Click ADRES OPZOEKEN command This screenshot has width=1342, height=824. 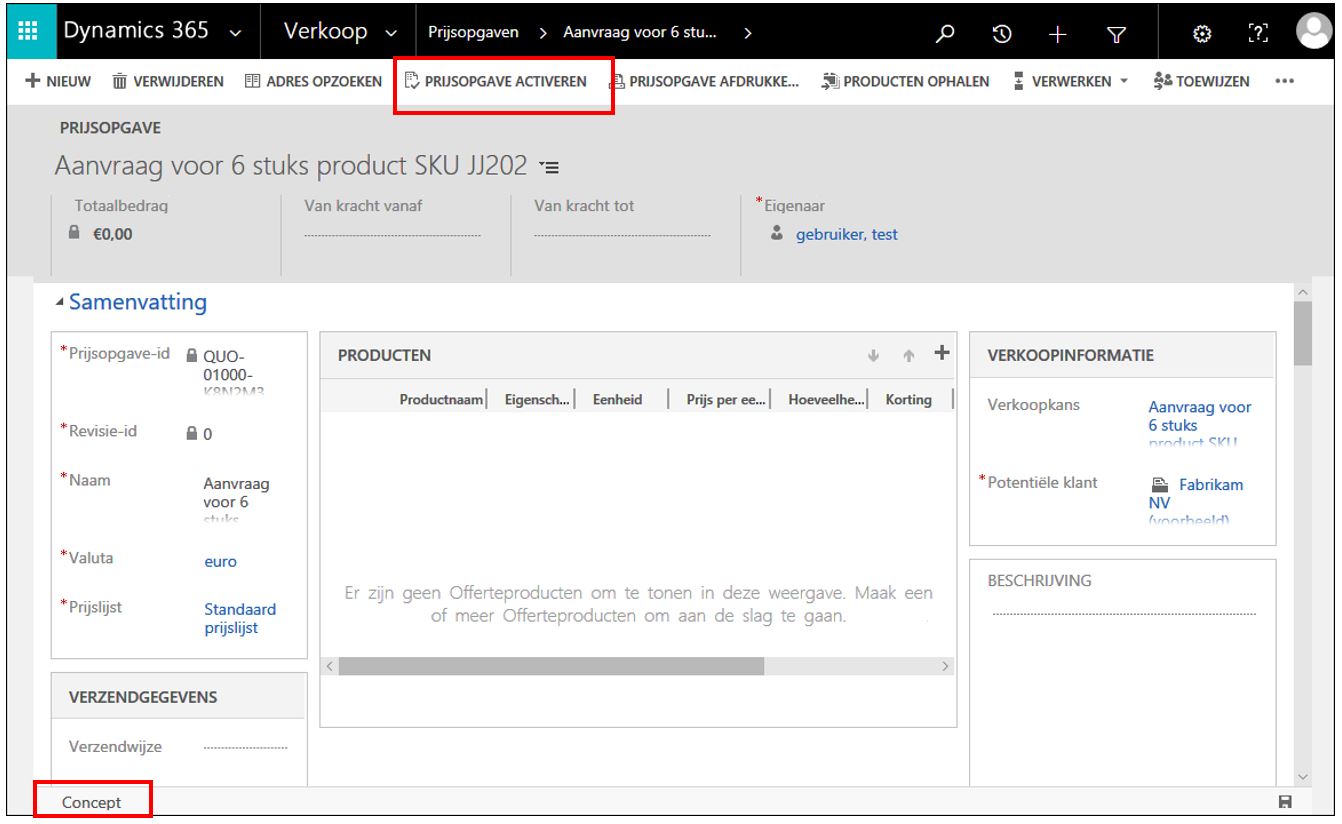click(313, 81)
